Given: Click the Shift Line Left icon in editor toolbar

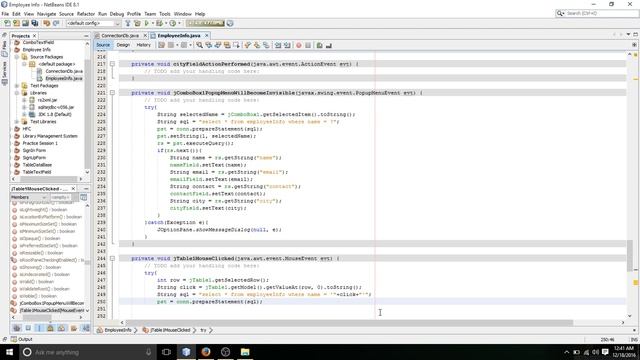Looking at the screenshot, I should pos(278,45).
